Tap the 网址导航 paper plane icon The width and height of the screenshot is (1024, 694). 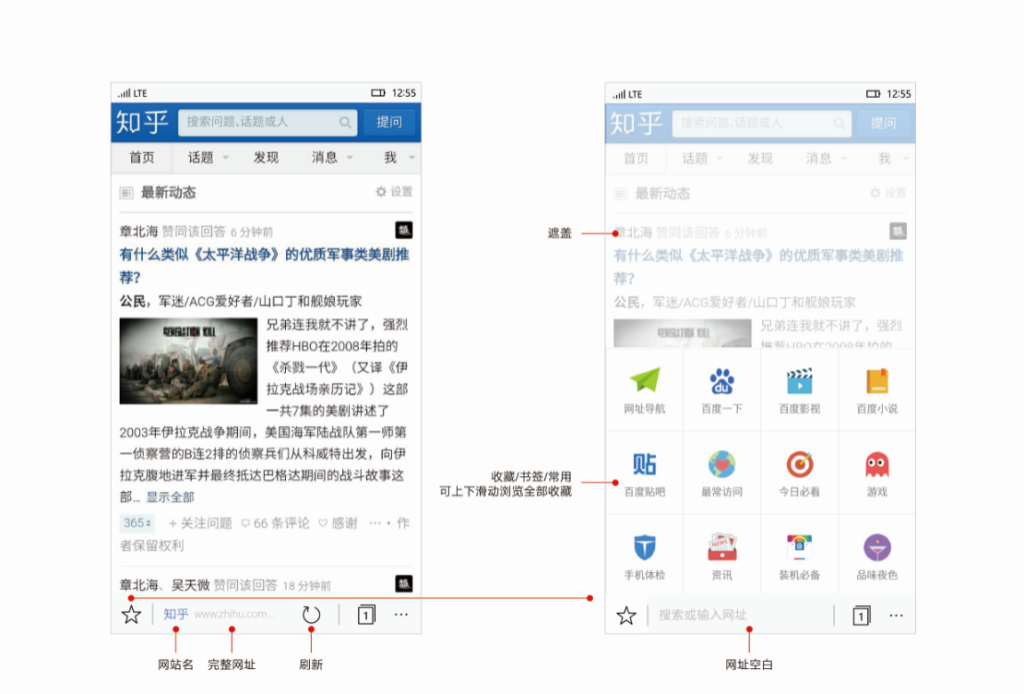pos(644,382)
